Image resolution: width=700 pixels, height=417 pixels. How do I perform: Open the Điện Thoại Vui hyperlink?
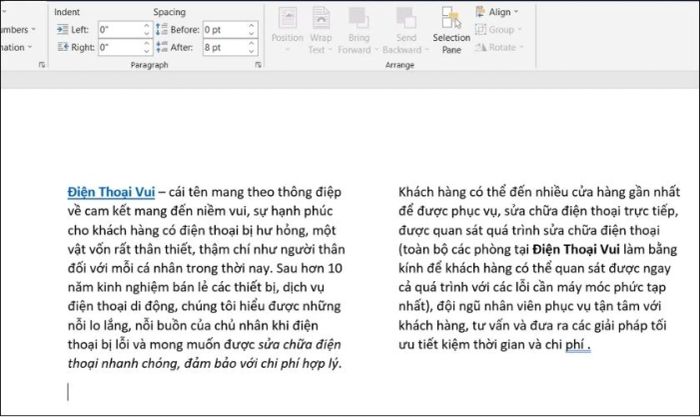click(x=111, y=192)
